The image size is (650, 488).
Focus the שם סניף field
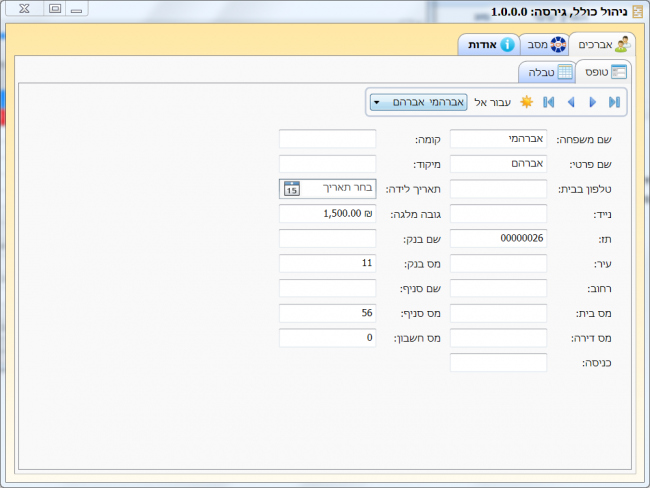click(x=327, y=288)
